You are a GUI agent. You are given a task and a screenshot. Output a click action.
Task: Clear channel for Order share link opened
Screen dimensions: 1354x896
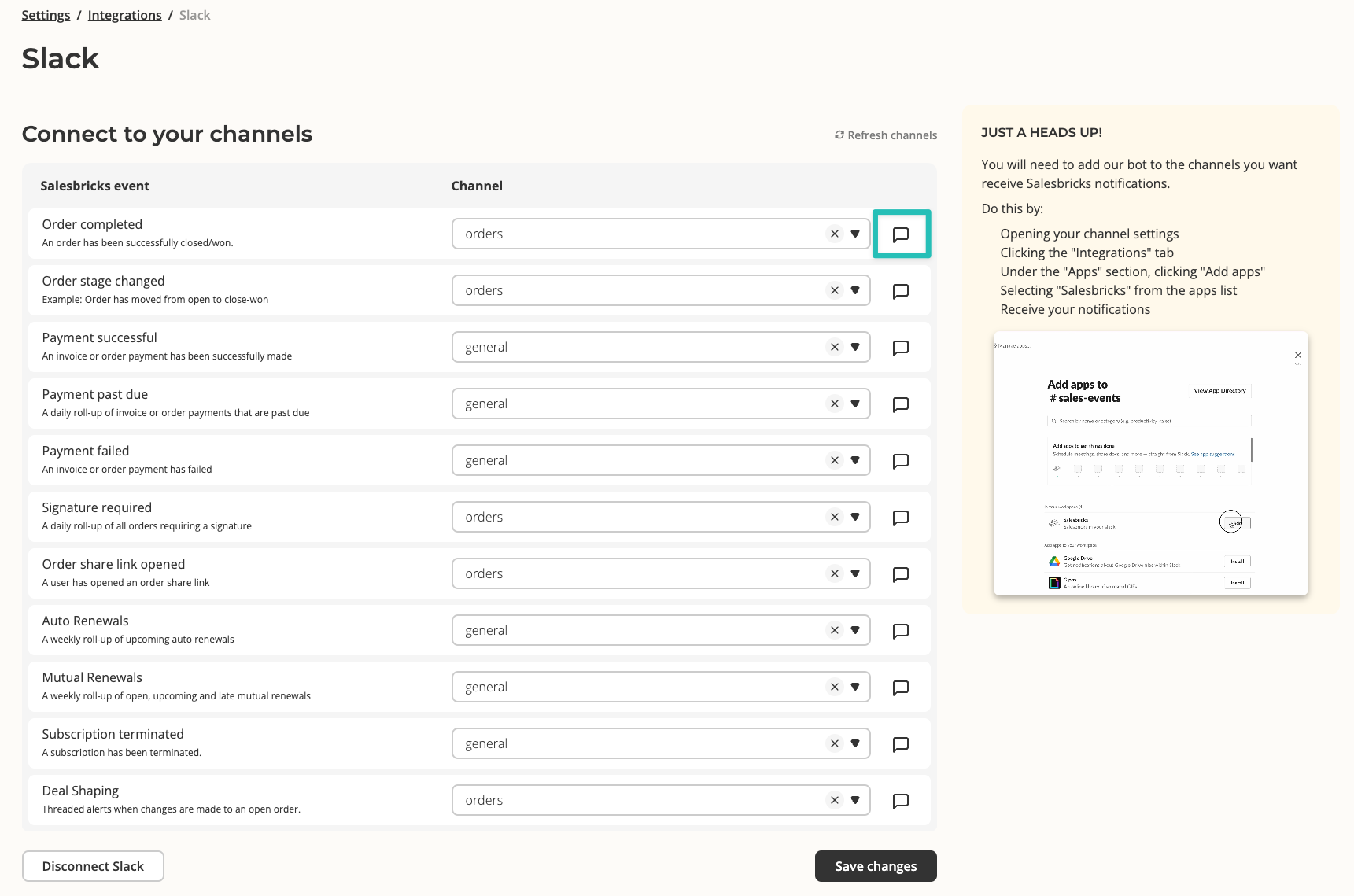(x=835, y=573)
